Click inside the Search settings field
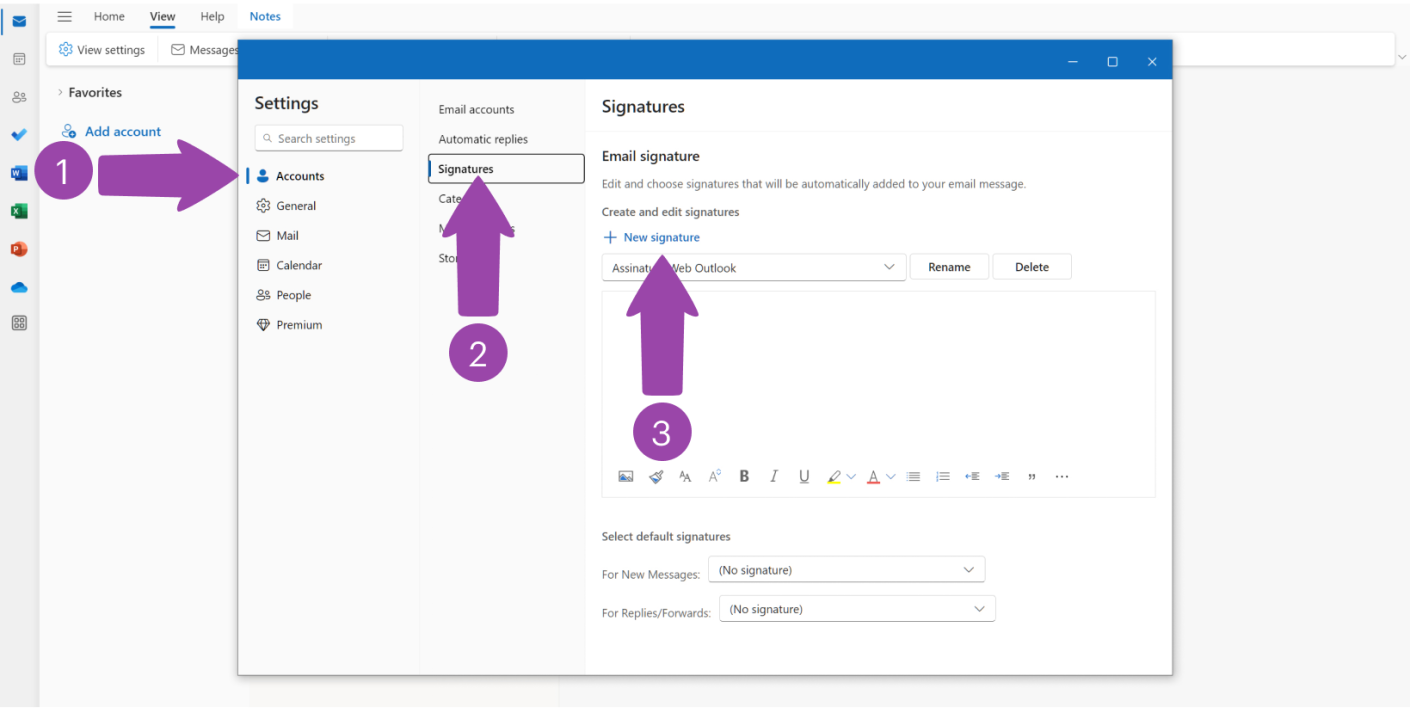The image size is (1410, 713). coord(328,137)
